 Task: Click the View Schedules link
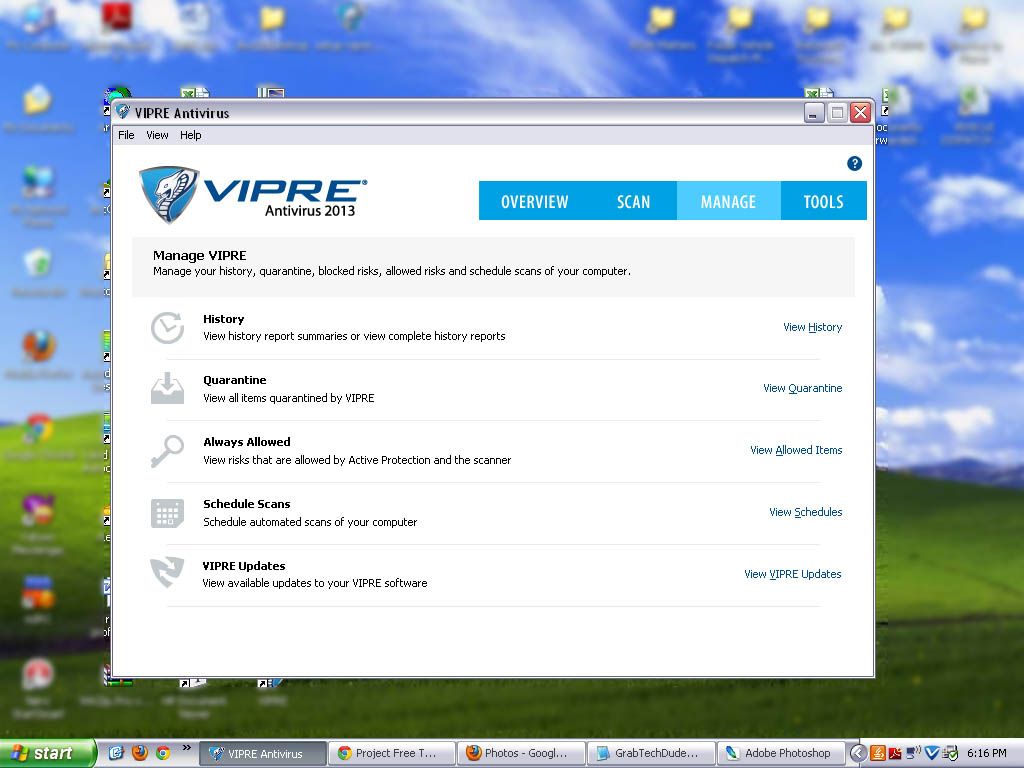[x=805, y=512]
